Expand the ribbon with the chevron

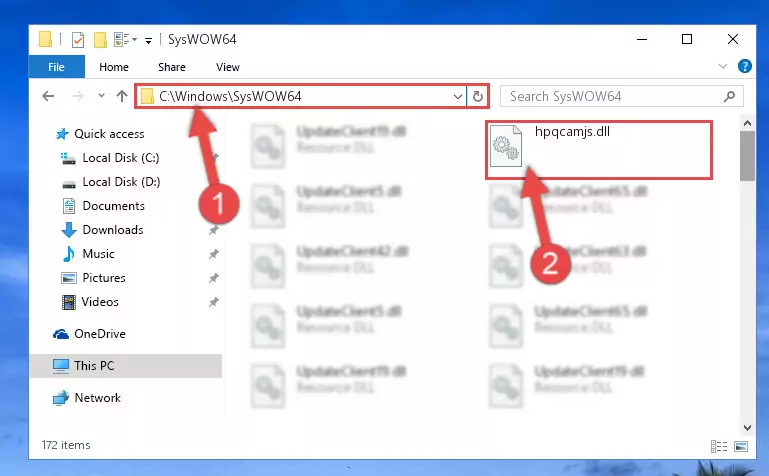coord(722,66)
